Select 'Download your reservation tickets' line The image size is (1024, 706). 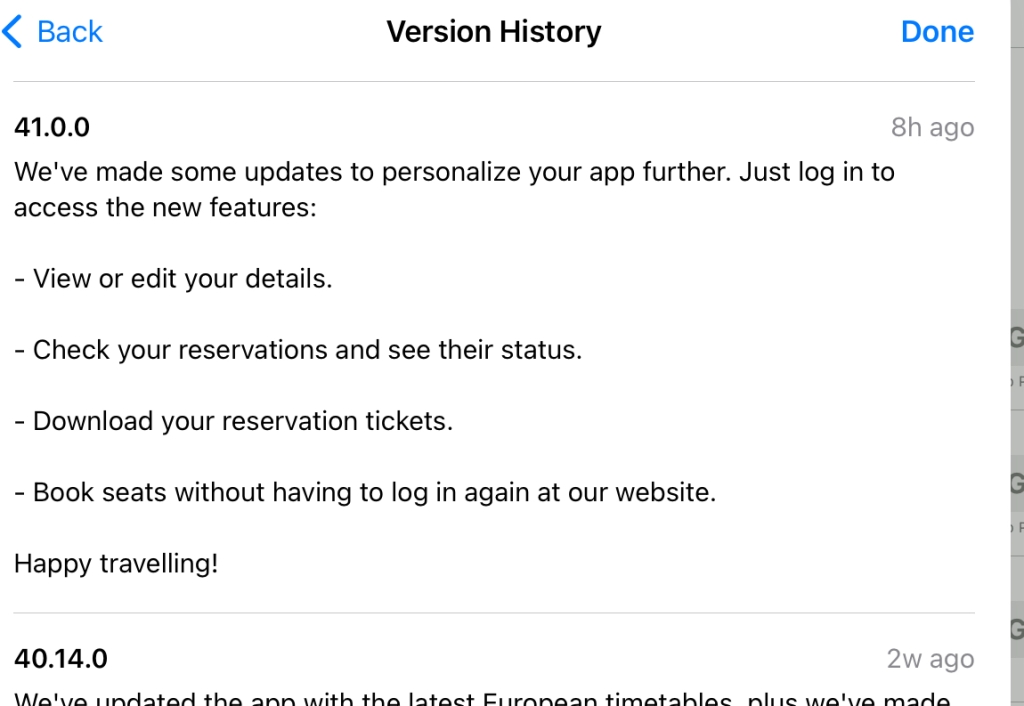[x=234, y=421]
